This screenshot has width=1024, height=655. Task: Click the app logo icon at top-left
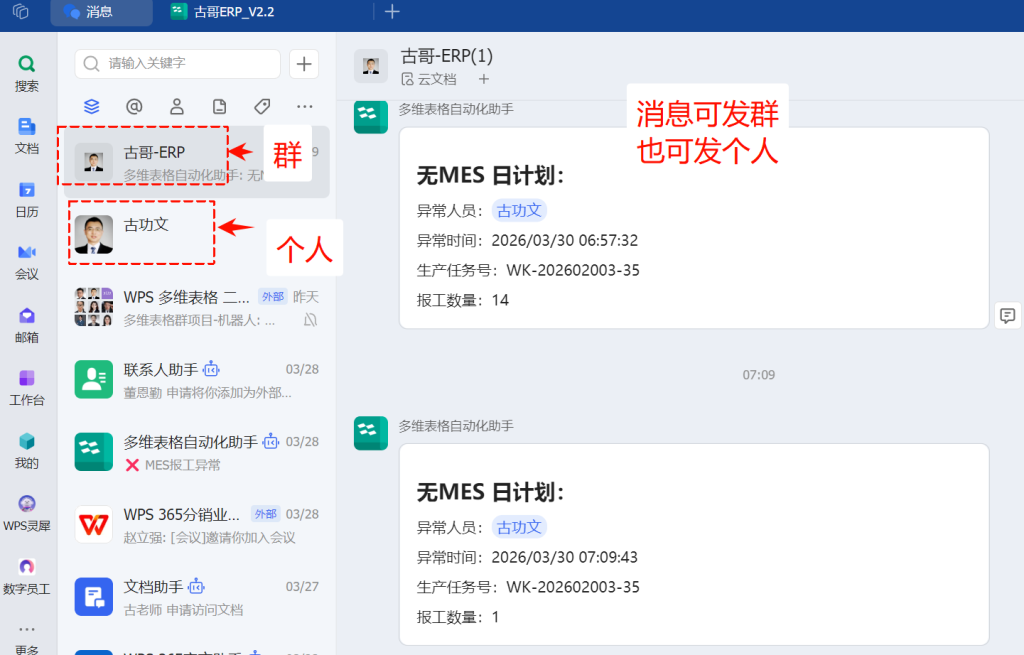pyautogui.click(x=21, y=12)
